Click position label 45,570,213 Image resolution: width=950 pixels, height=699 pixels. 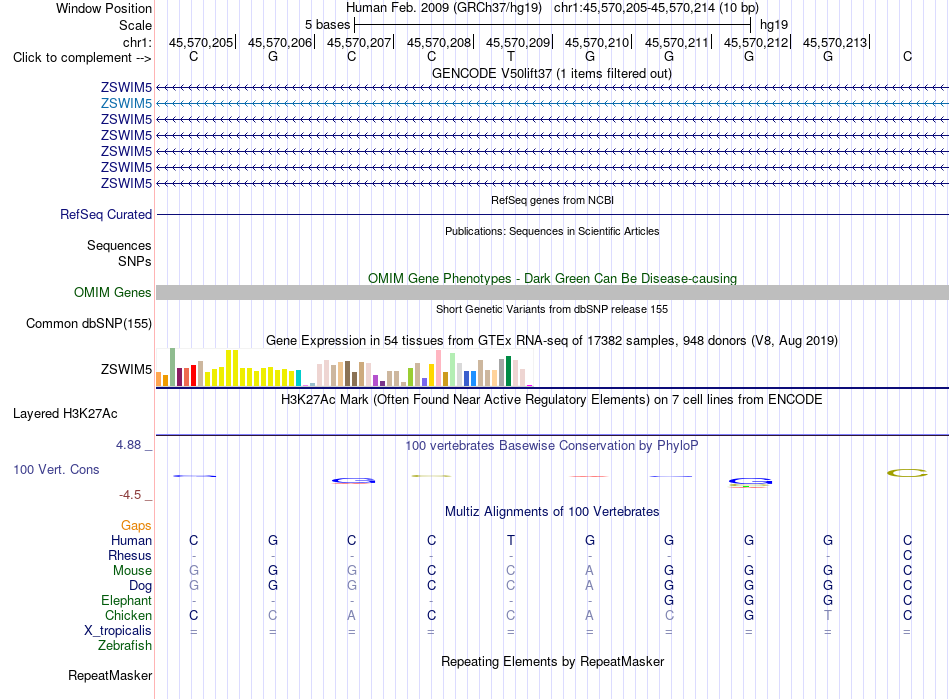click(835, 42)
